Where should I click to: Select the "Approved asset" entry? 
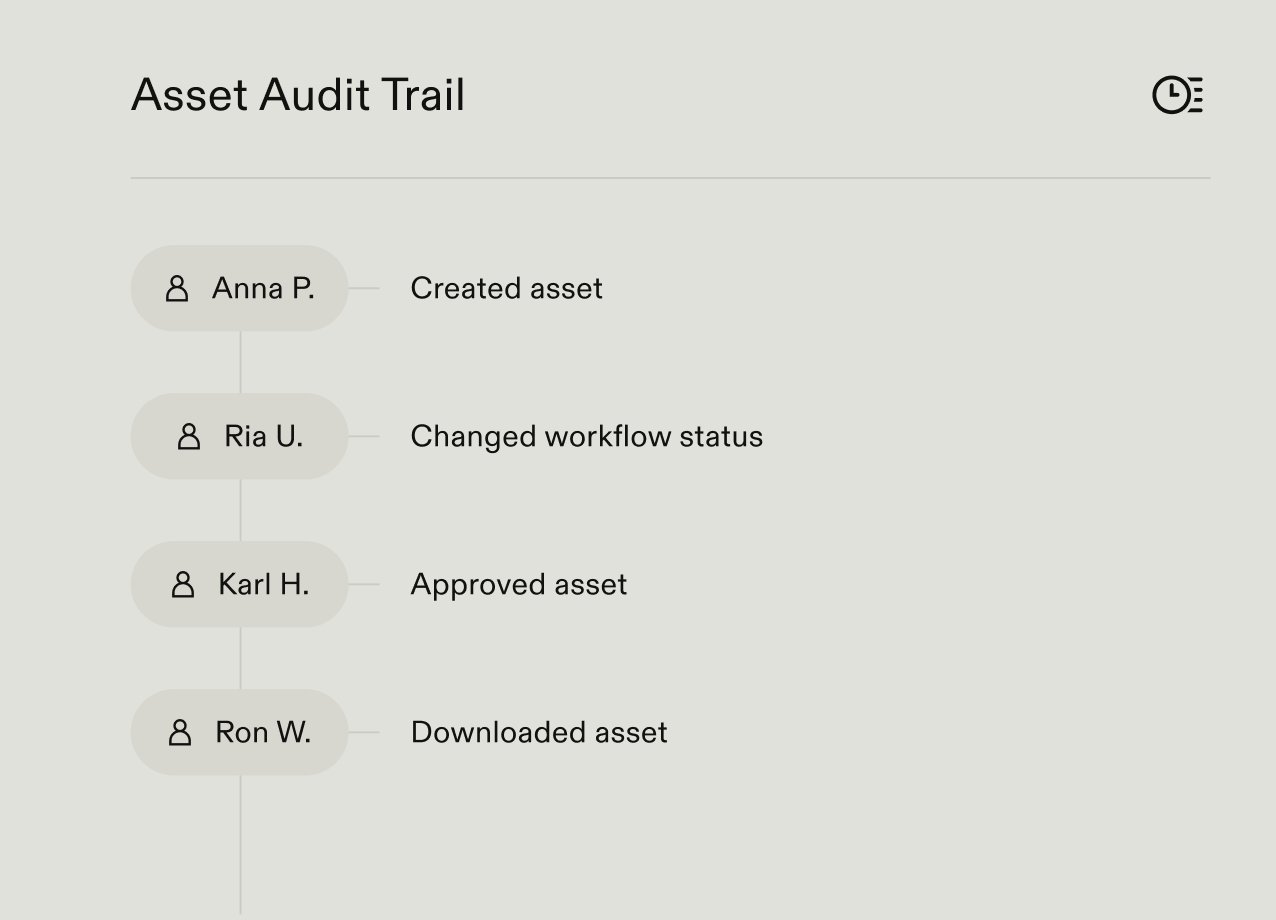518,585
